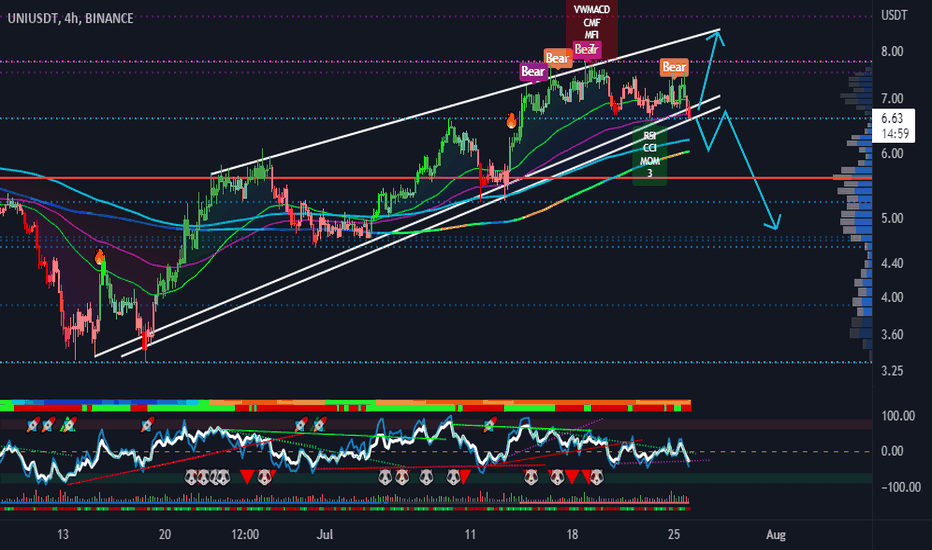Screen dimensions: 932x550
Task: Select the pink Bear label inside the VWMACD box
Action: (x=587, y=49)
